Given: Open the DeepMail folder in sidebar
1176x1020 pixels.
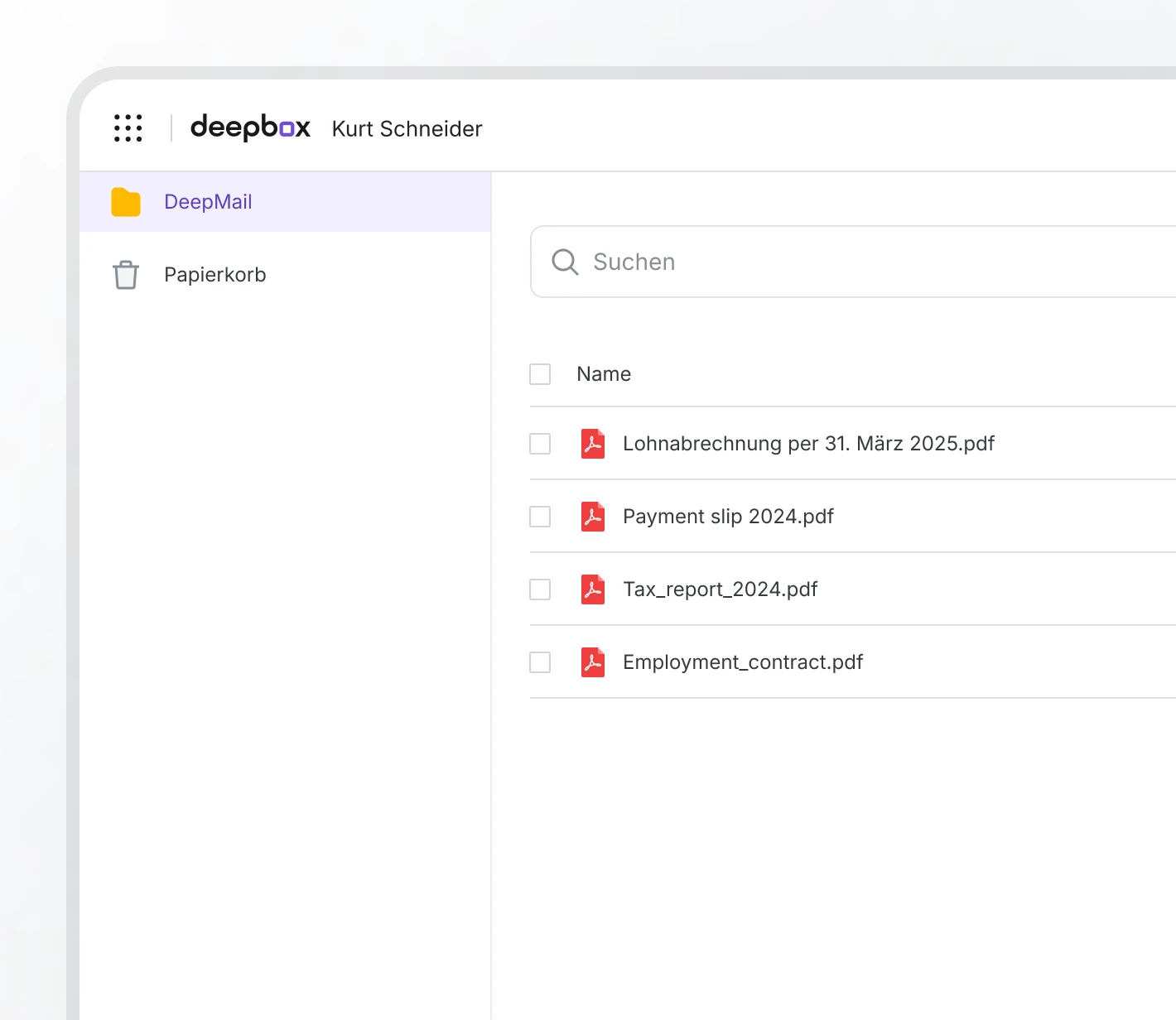Looking at the screenshot, I should tap(208, 202).
